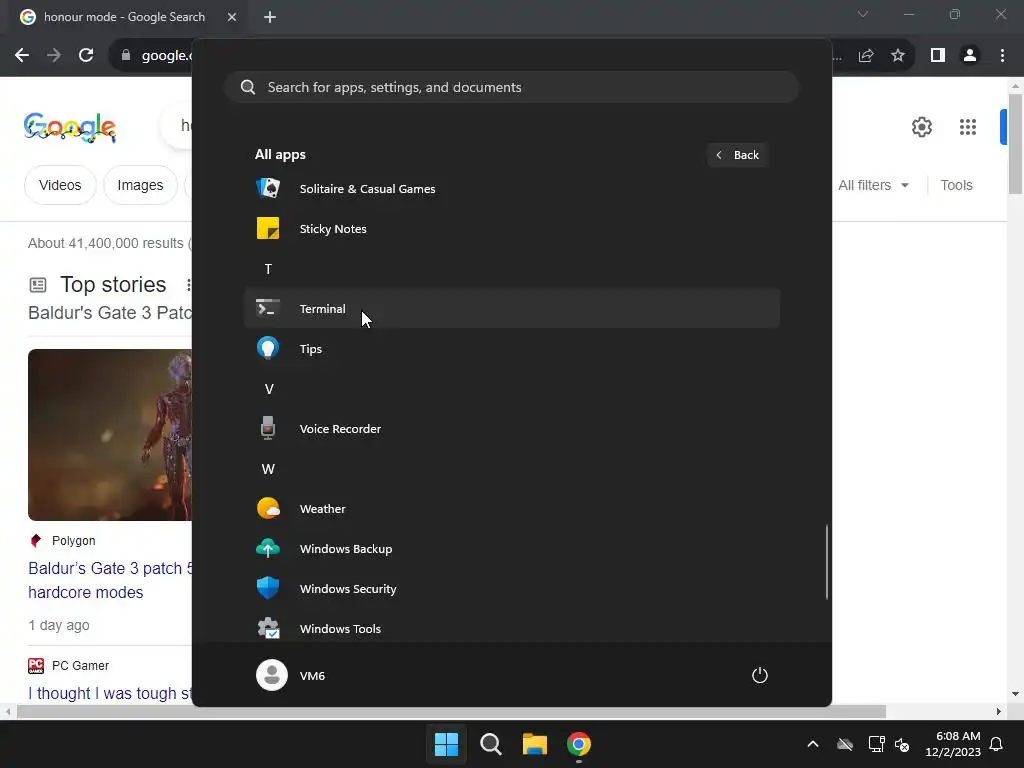The height and width of the screenshot is (768, 1024).
Task: Open Windows Tools
Action: (x=512, y=628)
